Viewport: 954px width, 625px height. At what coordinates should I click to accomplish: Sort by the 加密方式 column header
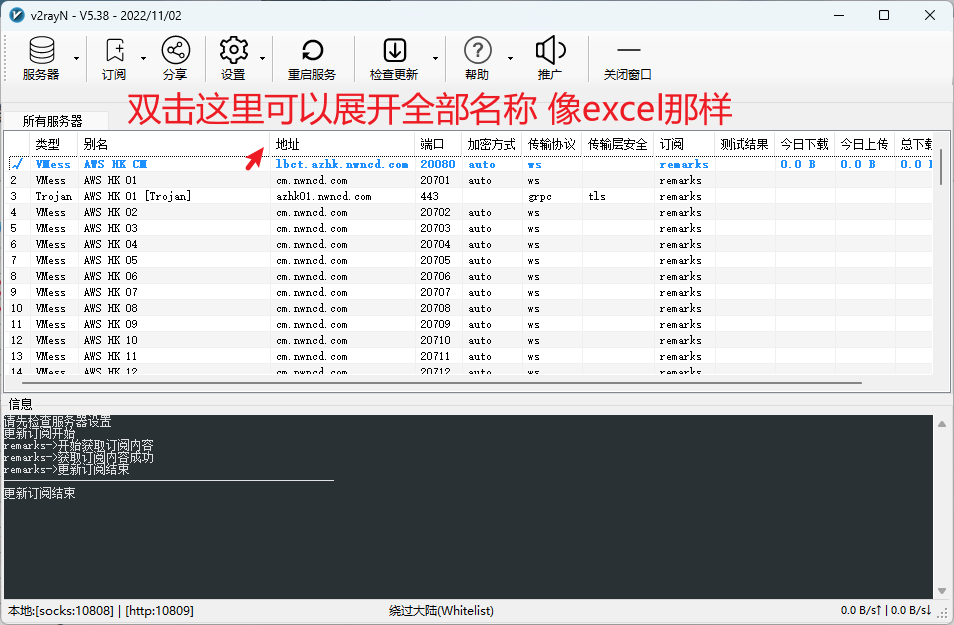492,144
